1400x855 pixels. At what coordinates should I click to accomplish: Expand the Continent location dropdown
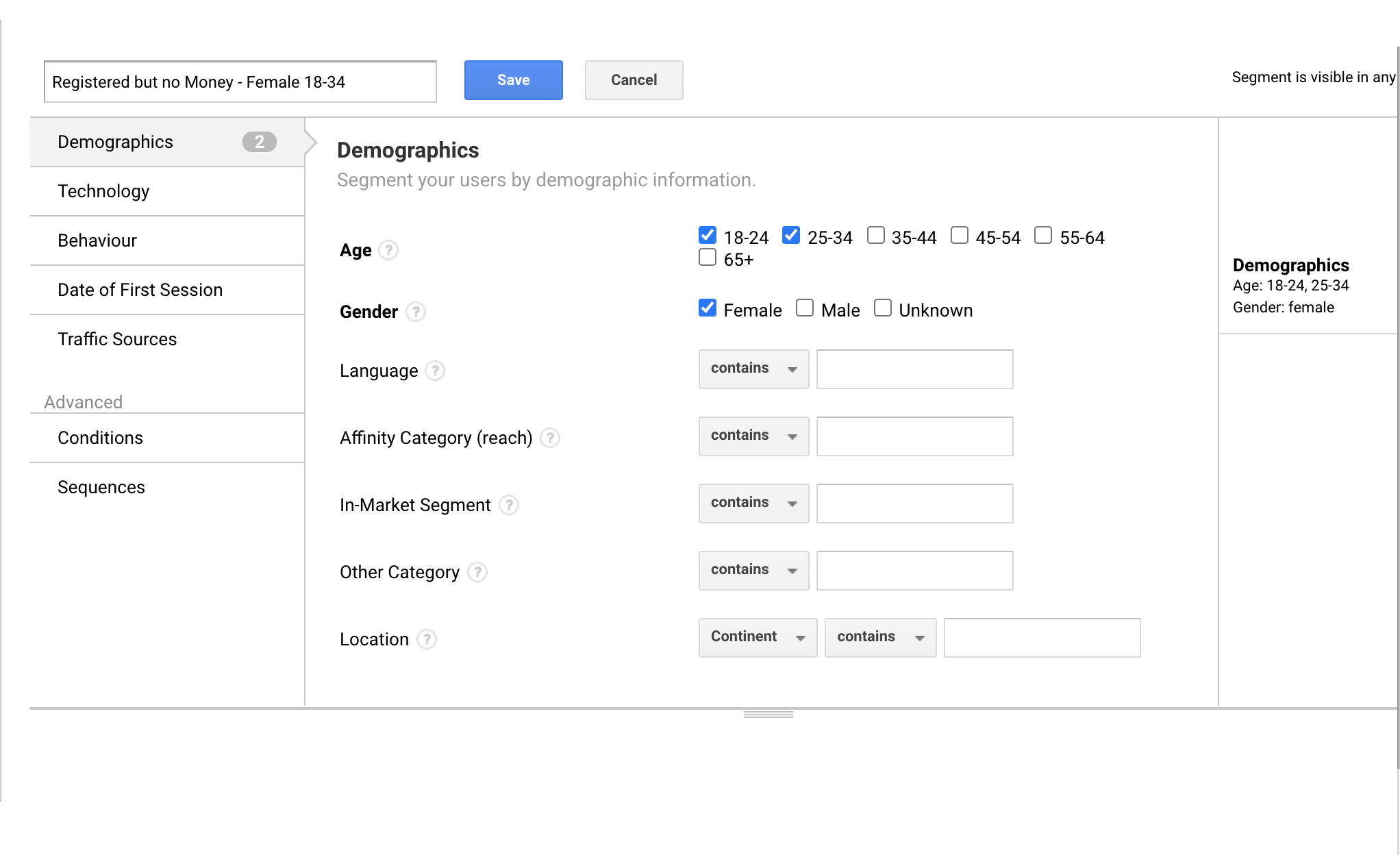[x=758, y=638]
